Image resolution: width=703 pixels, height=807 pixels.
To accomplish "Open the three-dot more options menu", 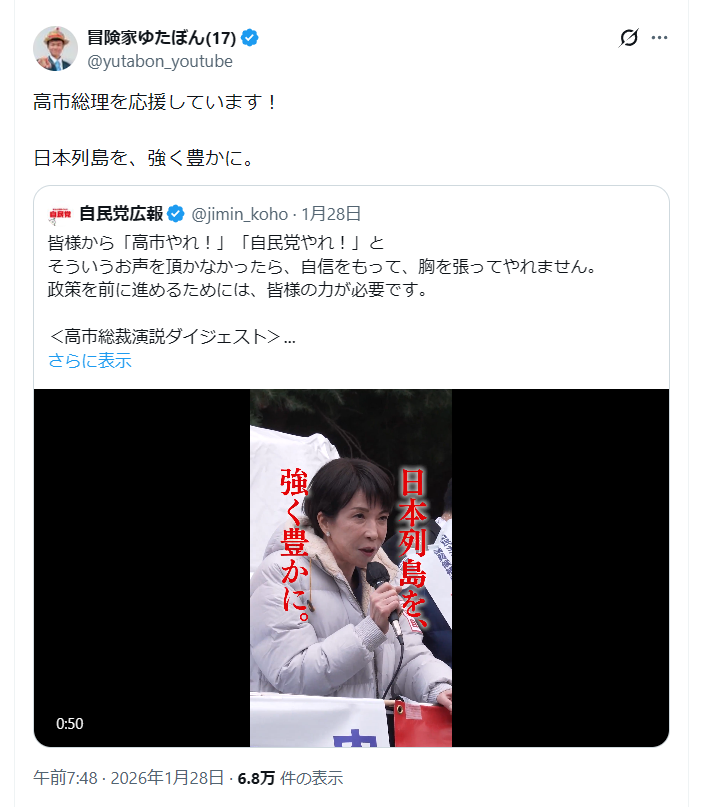I will point(659,38).
